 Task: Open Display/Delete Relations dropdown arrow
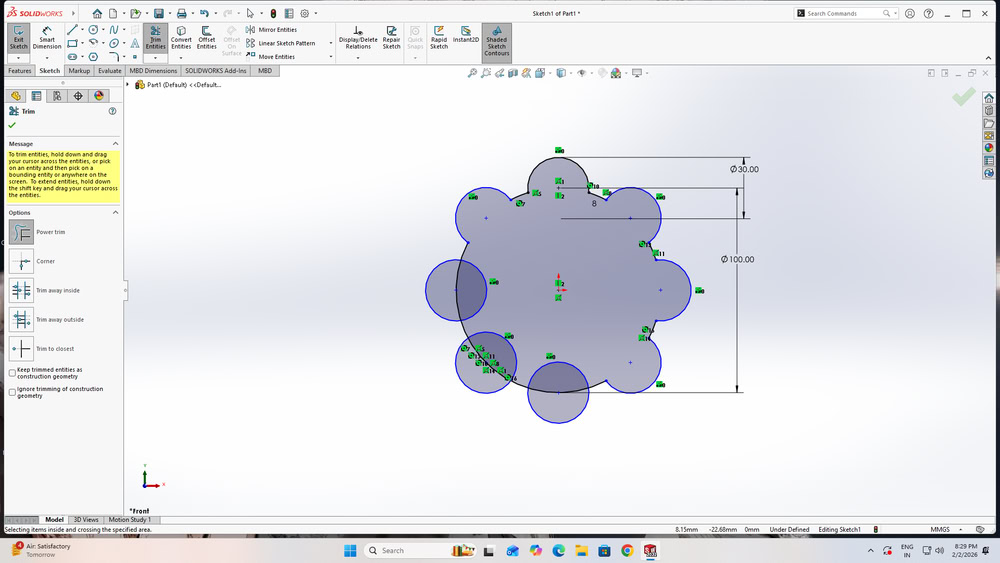(358, 58)
